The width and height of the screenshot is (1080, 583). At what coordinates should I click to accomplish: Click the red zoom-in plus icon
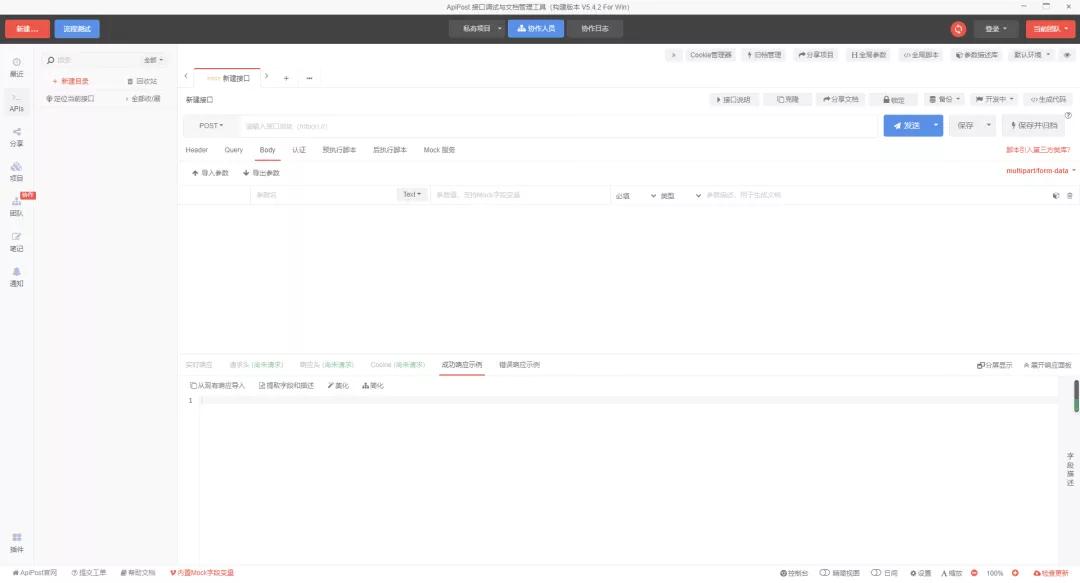coord(1015,573)
